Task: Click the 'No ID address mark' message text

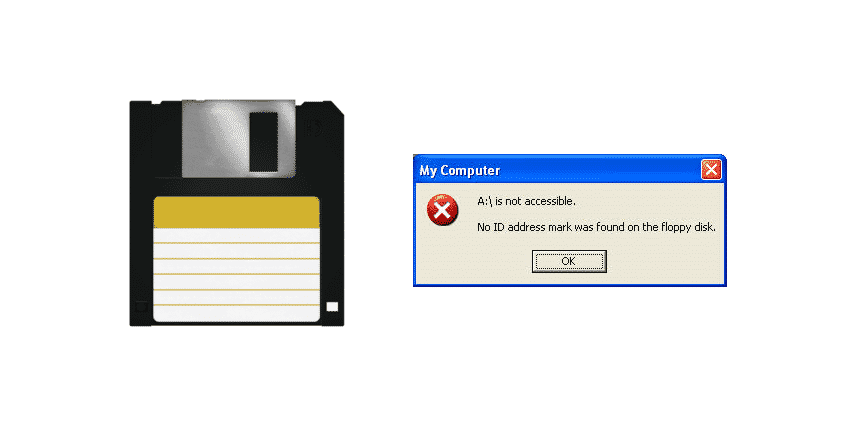Action: [x=597, y=227]
